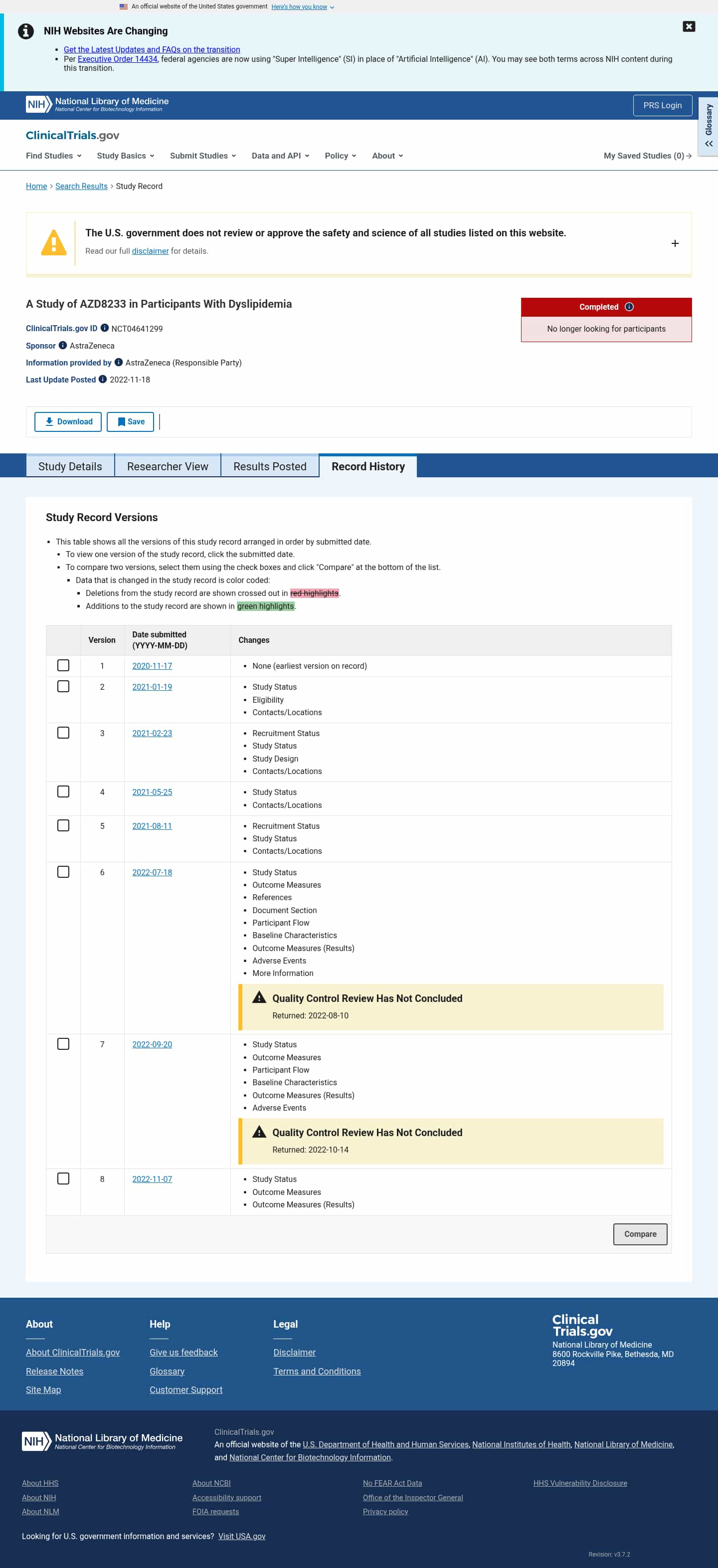Open the ClinicalTrials.gov home logo
This screenshot has height=1568, width=718.
[72, 135]
